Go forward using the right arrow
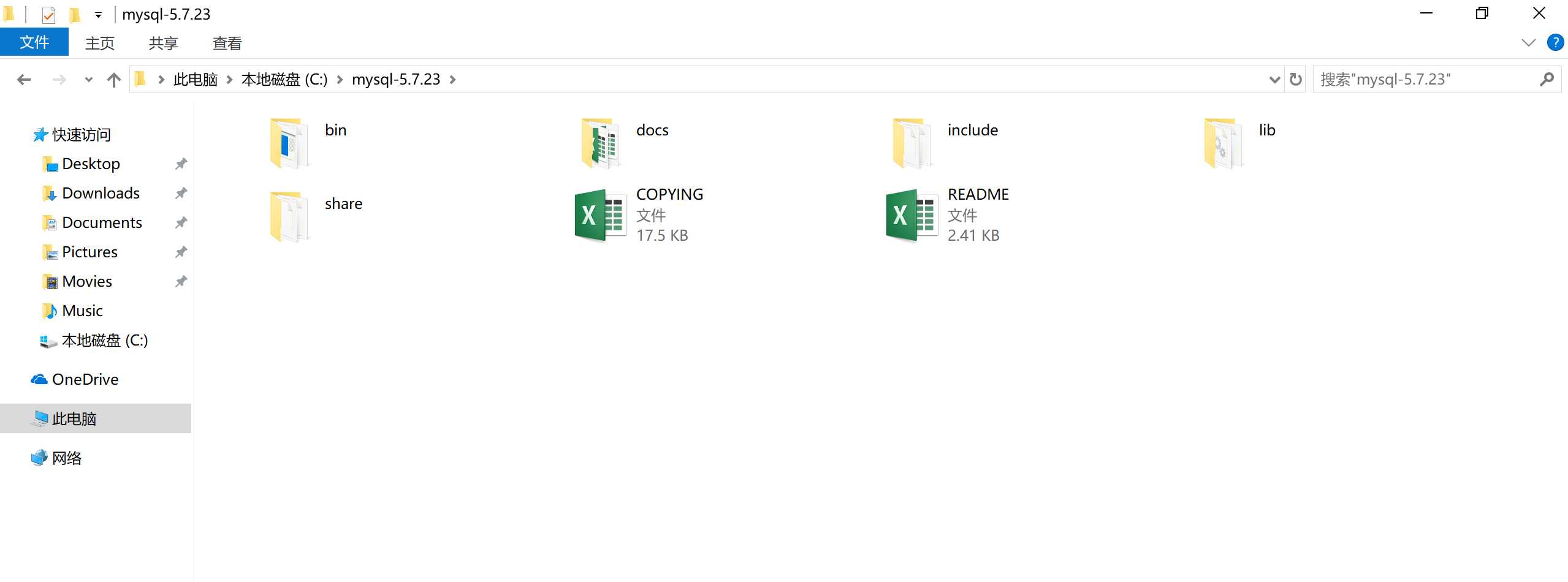Screen dimensions: 1568x582 pyautogui.click(x=59, y=80)
